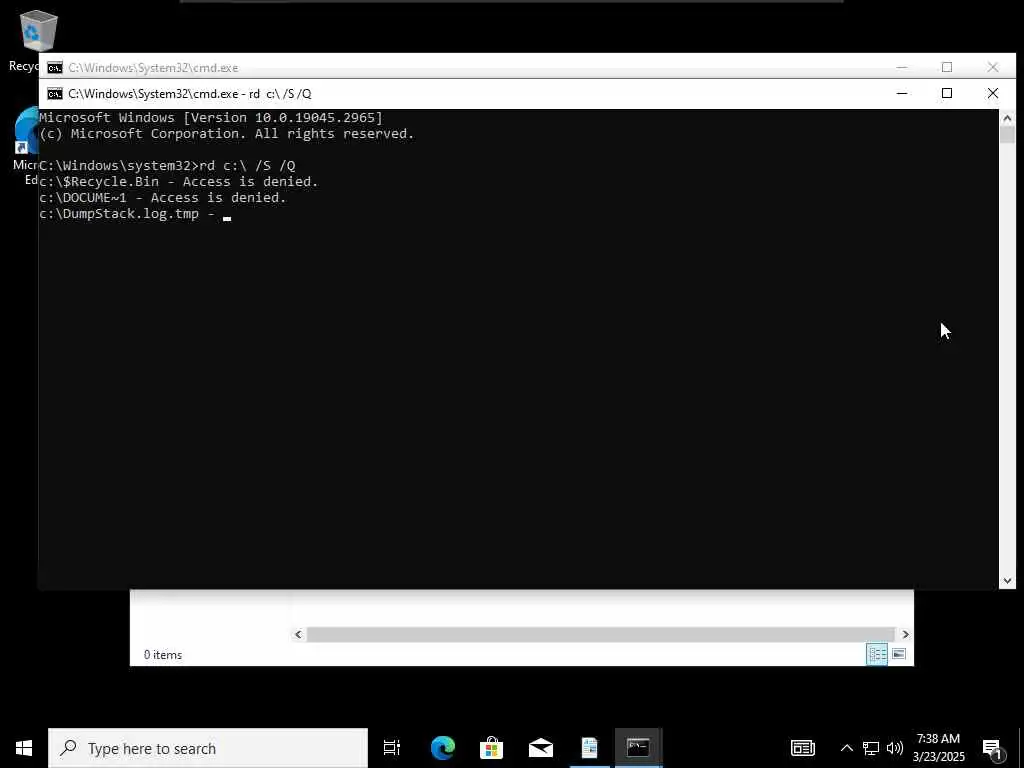Open the Windows Start menu
The width and height of the screenshot is (1024, 768).
point(24,748)
